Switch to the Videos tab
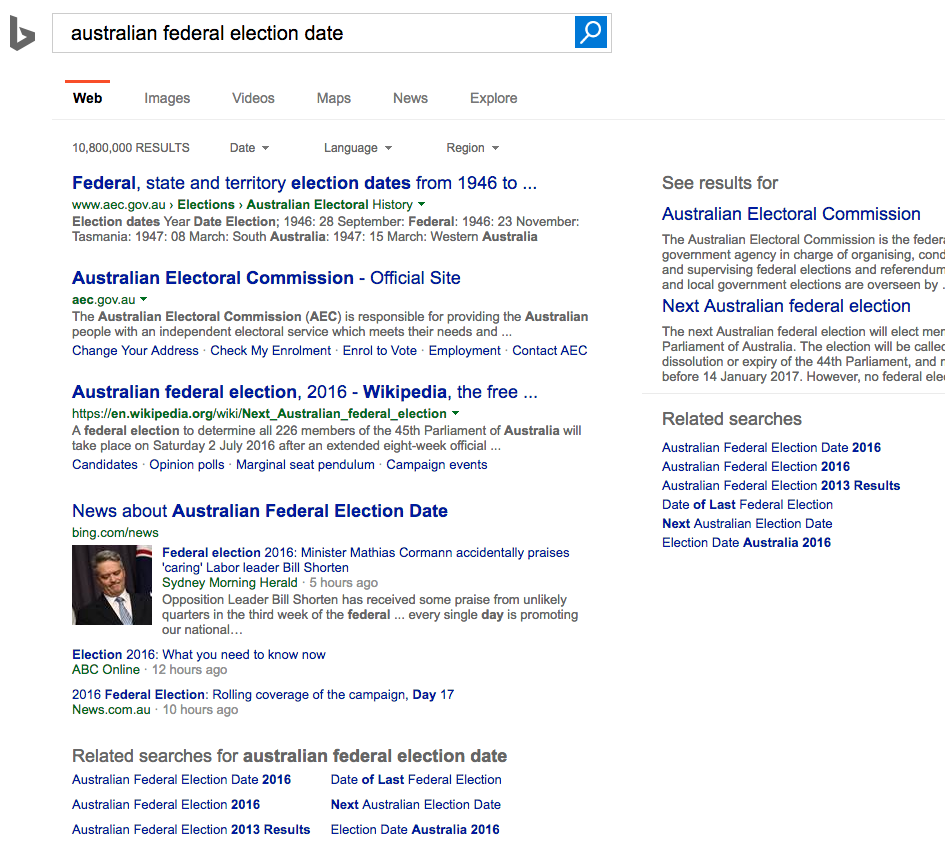 point(253,98)
